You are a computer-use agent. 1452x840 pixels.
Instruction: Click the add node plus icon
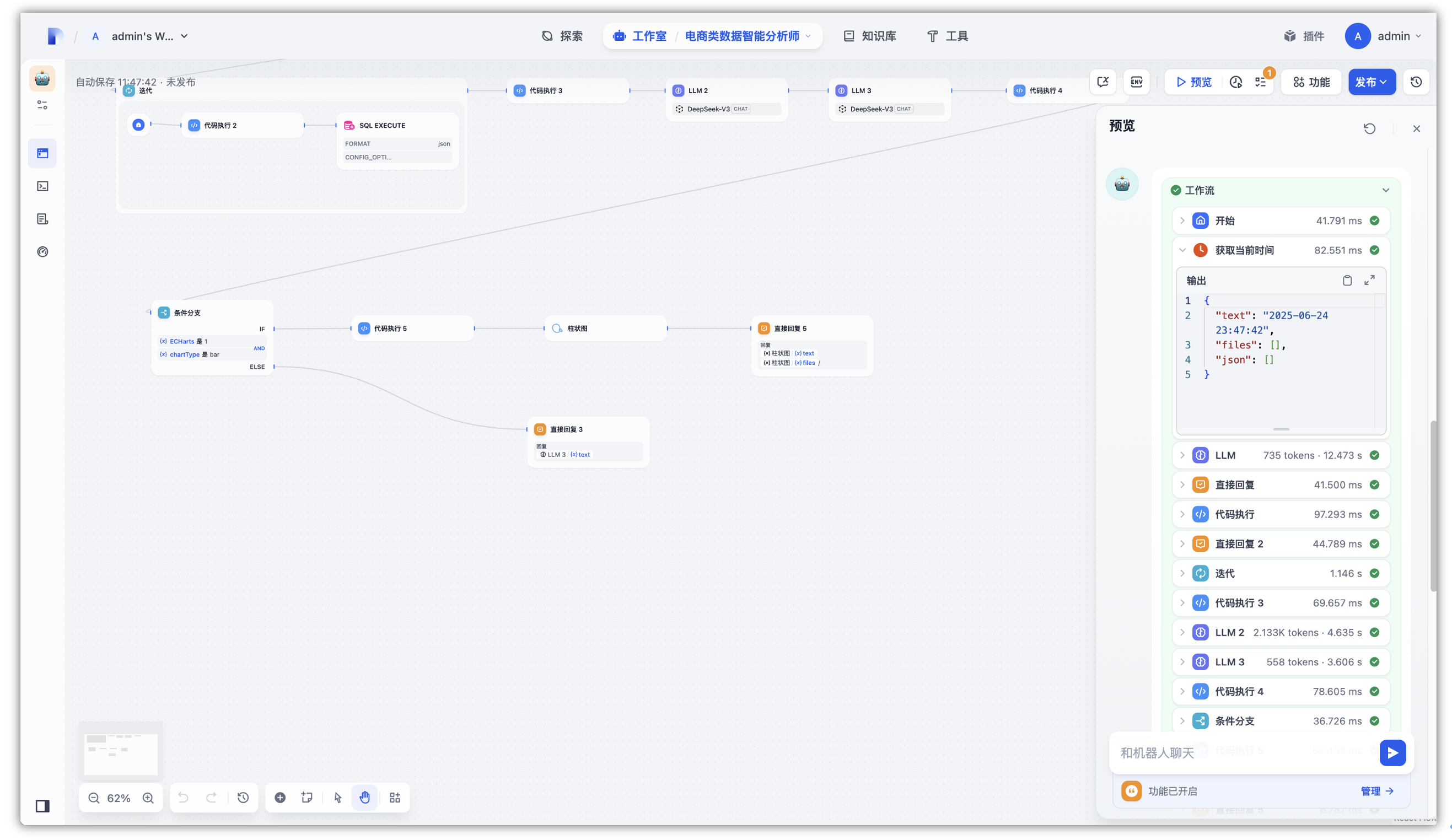[280, 798]
